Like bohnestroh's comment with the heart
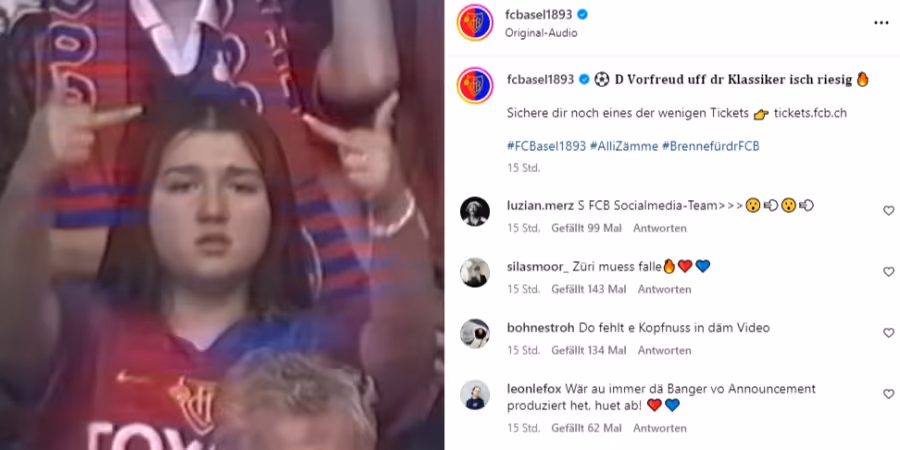 (889, 333)
